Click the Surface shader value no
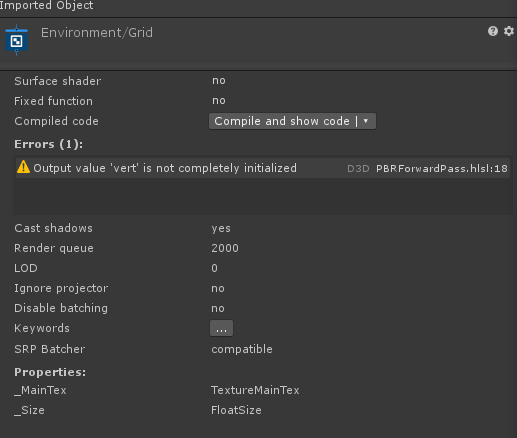This screenshot has width=517, height=438. pyautogui.click(x=219, y=81)
